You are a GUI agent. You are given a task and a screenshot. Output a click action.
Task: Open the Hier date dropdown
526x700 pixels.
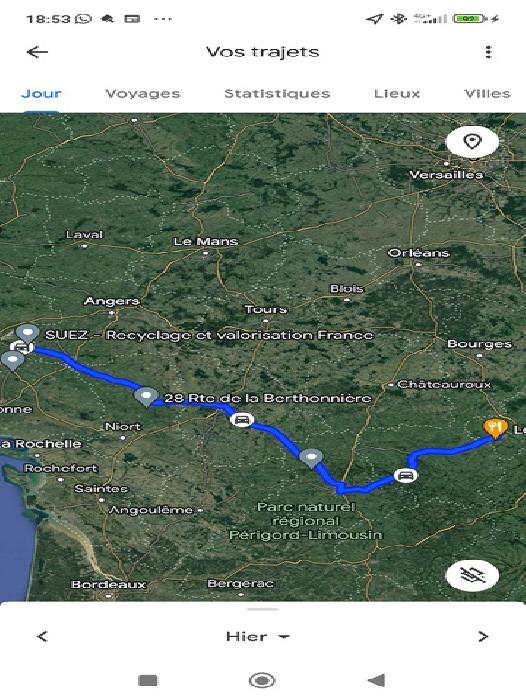(258, 636)
